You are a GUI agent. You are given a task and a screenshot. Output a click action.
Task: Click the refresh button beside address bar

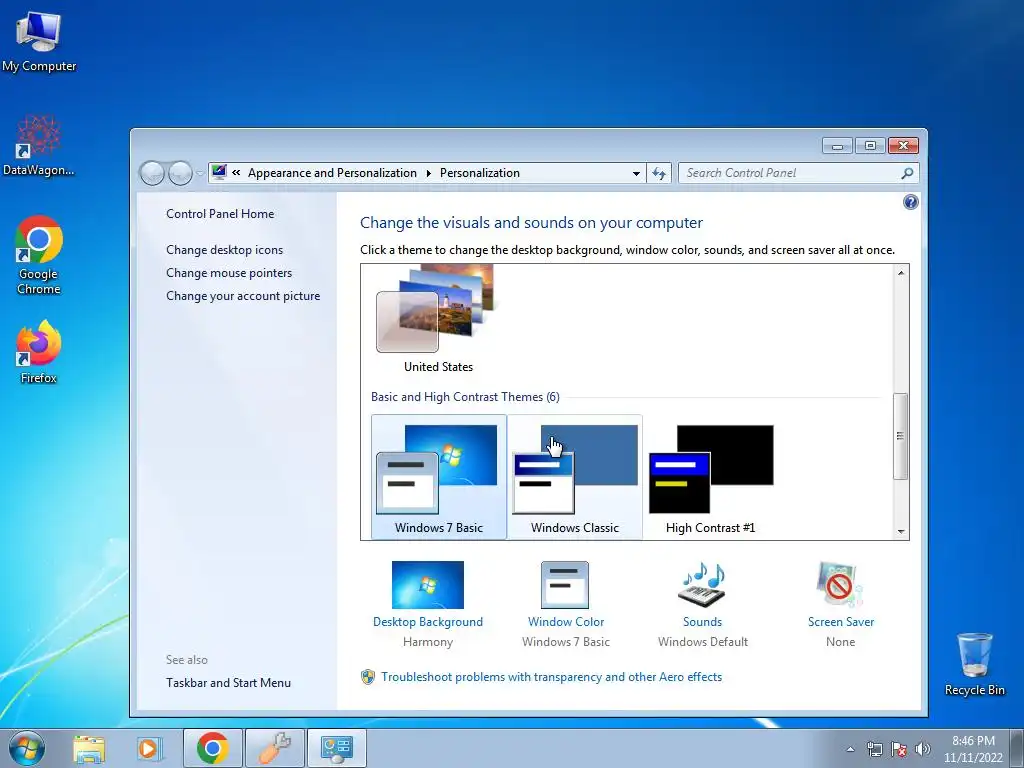pyautogui.click(x=659, y=173)
